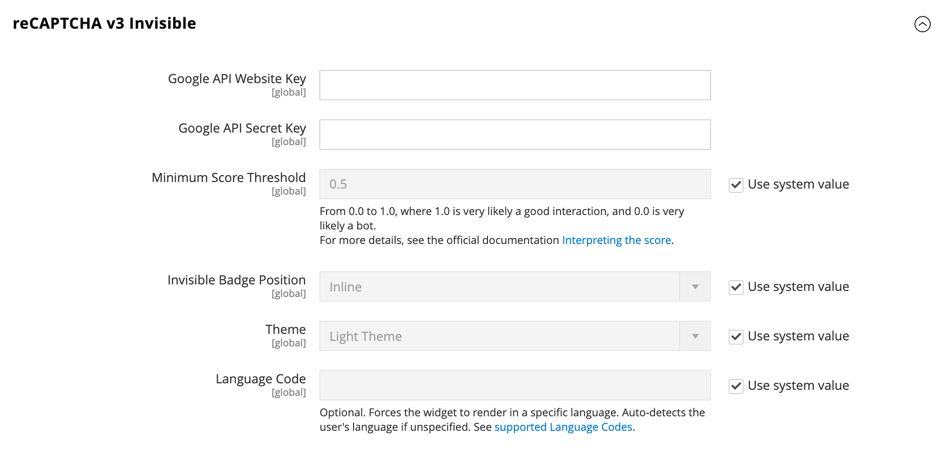
Task: Toggle Use system value for Invisible Badge Position
Action: (x=736, y=287)
